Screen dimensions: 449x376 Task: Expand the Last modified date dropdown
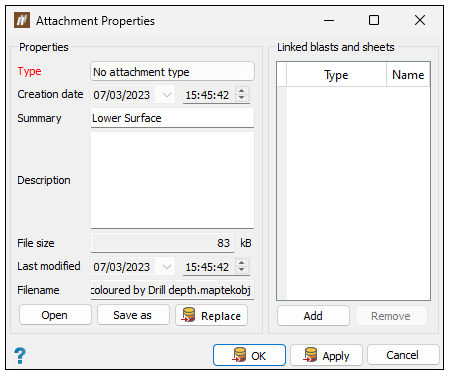[167, 267]
